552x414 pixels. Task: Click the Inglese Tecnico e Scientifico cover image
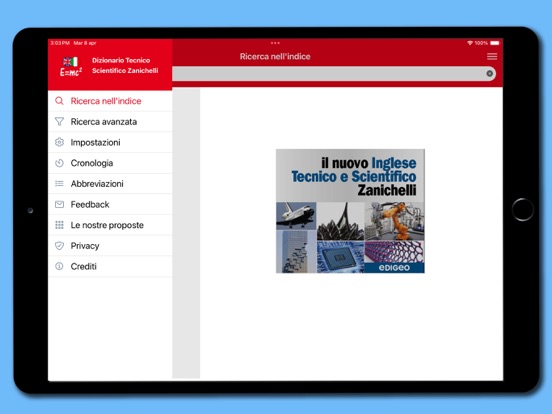(350, 211)
